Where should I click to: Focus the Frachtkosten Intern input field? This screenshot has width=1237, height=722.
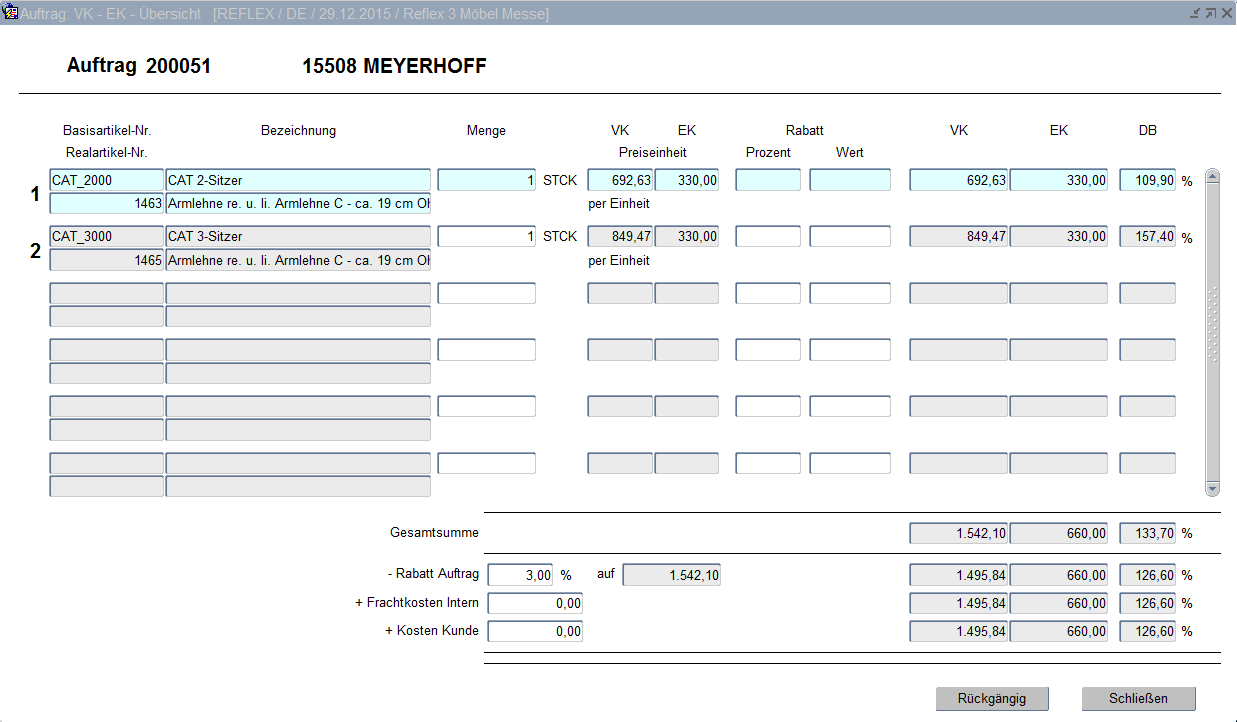535,603
